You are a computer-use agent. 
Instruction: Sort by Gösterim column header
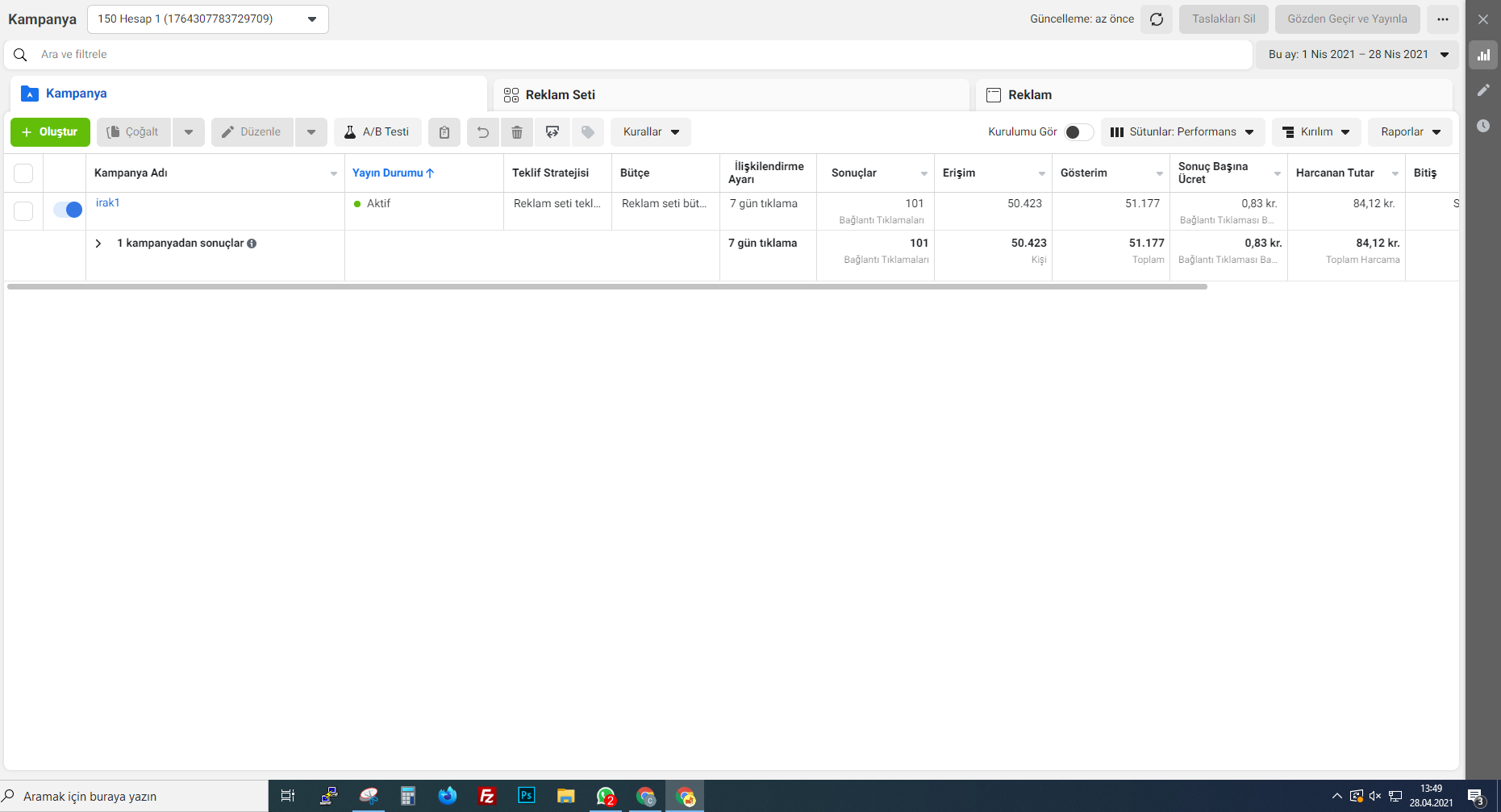coord(1084,173)
